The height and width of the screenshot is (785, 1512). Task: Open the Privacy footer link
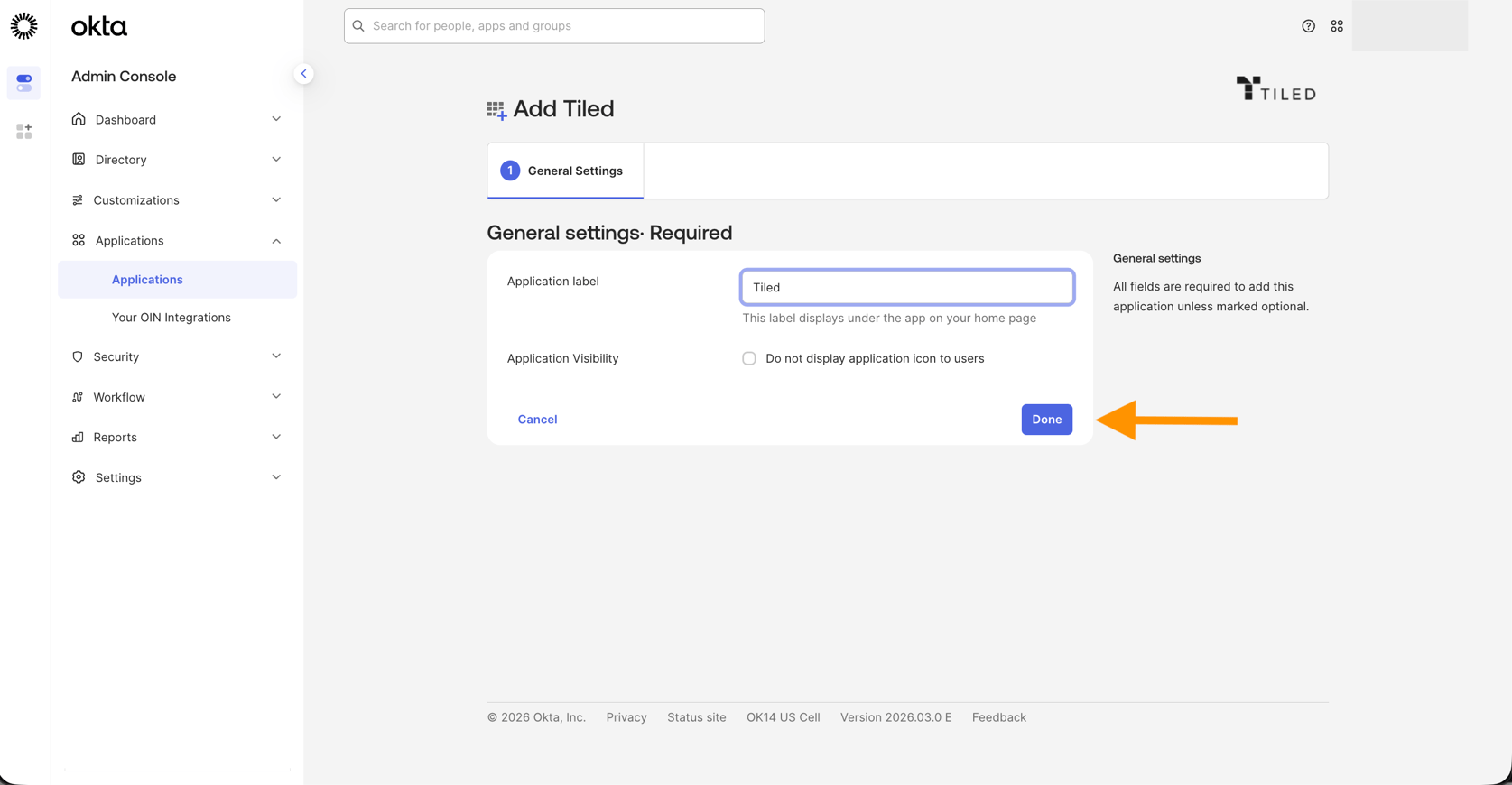tap(626, 717)
